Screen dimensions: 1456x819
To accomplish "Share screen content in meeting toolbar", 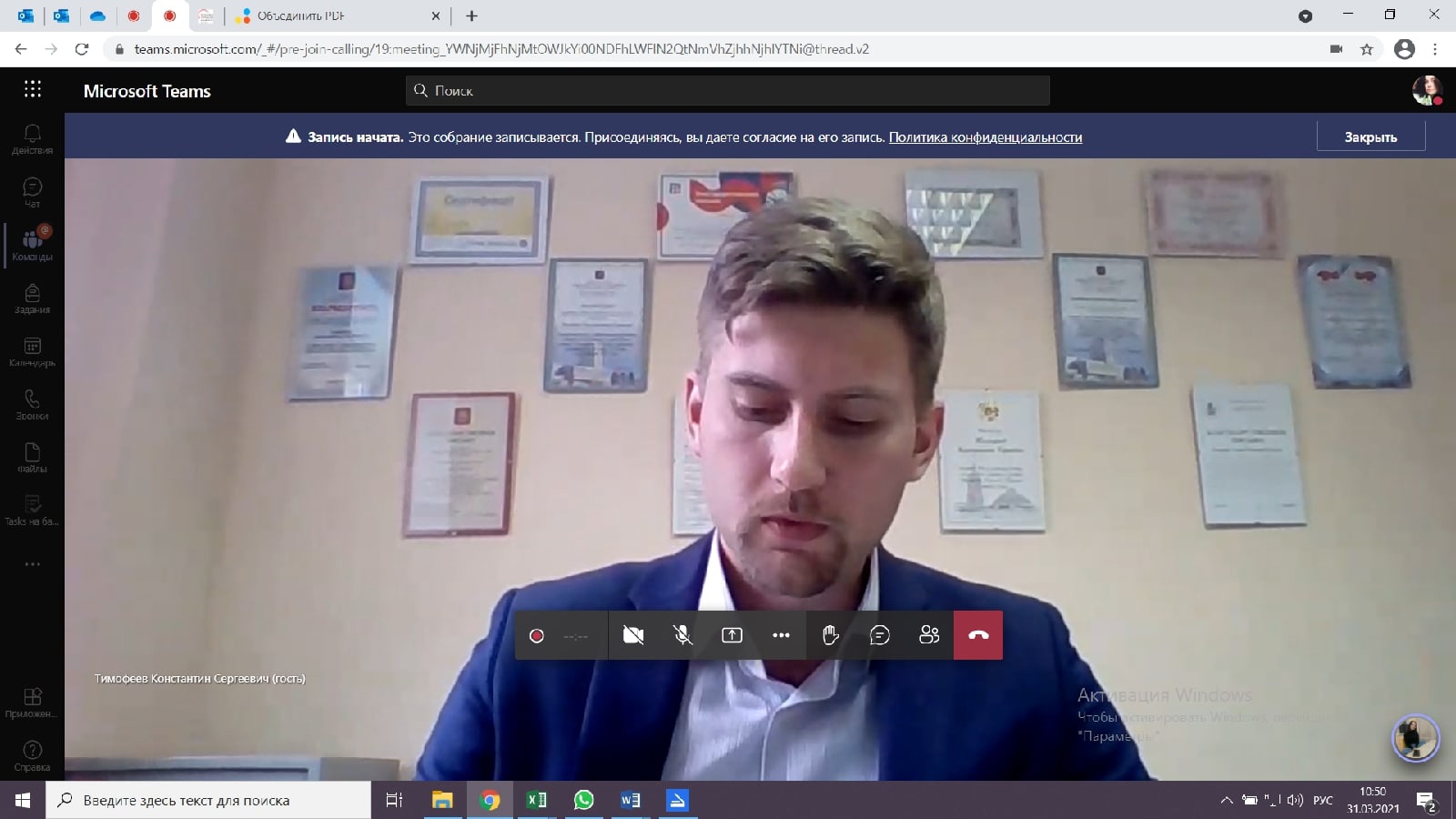I will tap(732, 635).
